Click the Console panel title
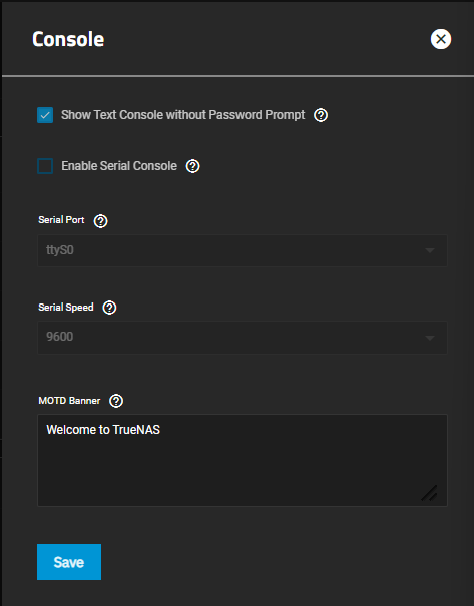 pyautogui.click(x=68, y=39)
